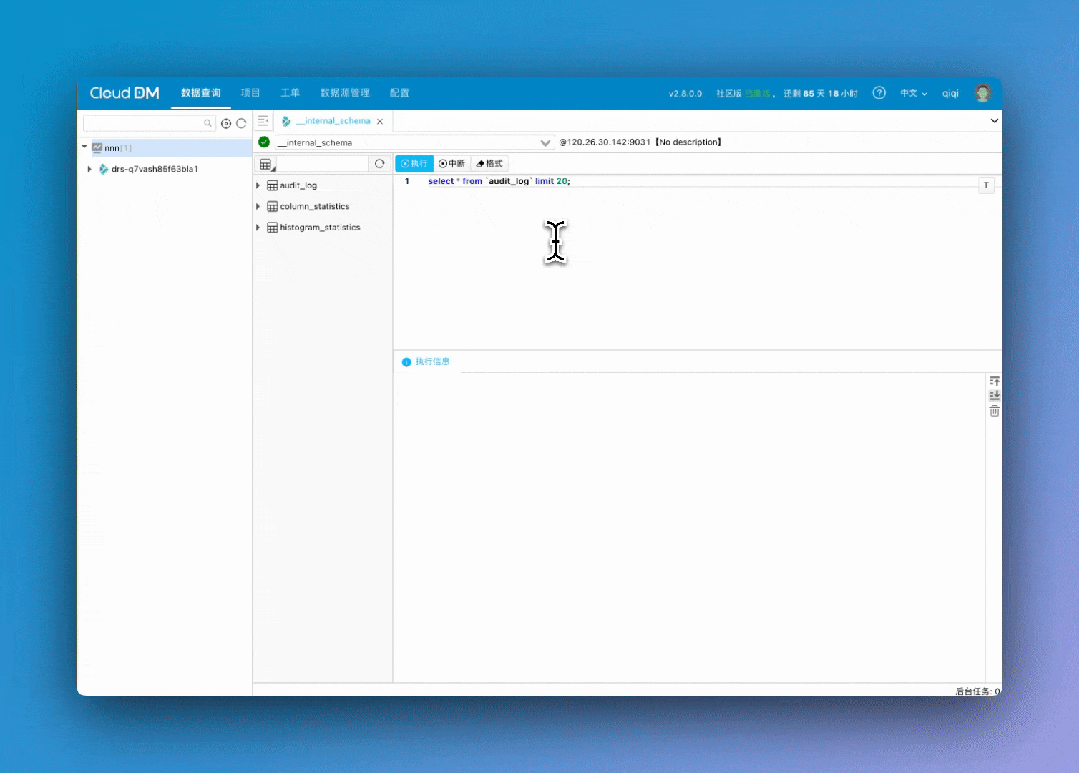Image resolution: width=1079 pixels, height=773 pixels.
Task: Refresh the datasource tree
Action: pos(241,123)
